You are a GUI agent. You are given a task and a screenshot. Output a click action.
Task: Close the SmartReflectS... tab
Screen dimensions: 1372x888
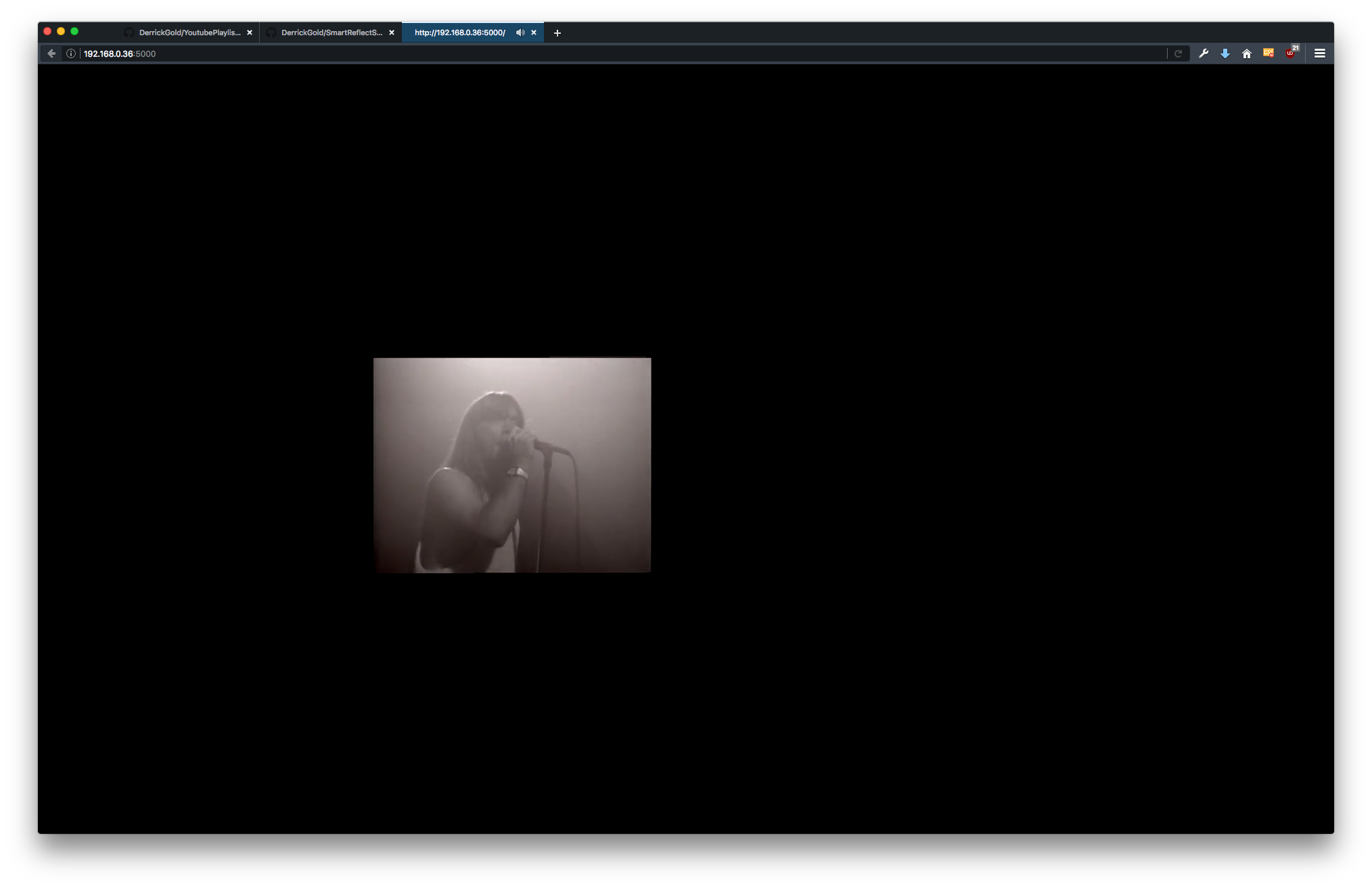(x=392, y=32)
